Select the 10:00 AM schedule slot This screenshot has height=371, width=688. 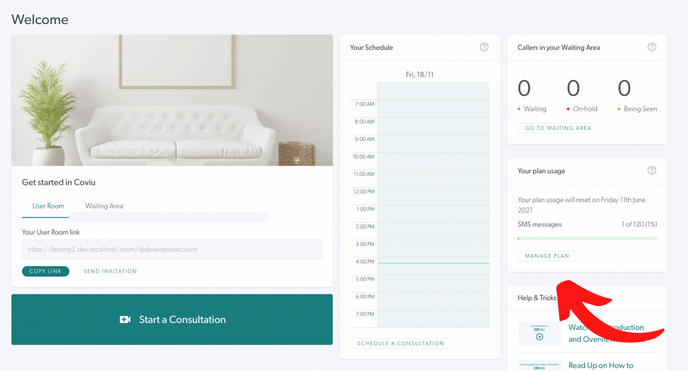pos(433,161)
